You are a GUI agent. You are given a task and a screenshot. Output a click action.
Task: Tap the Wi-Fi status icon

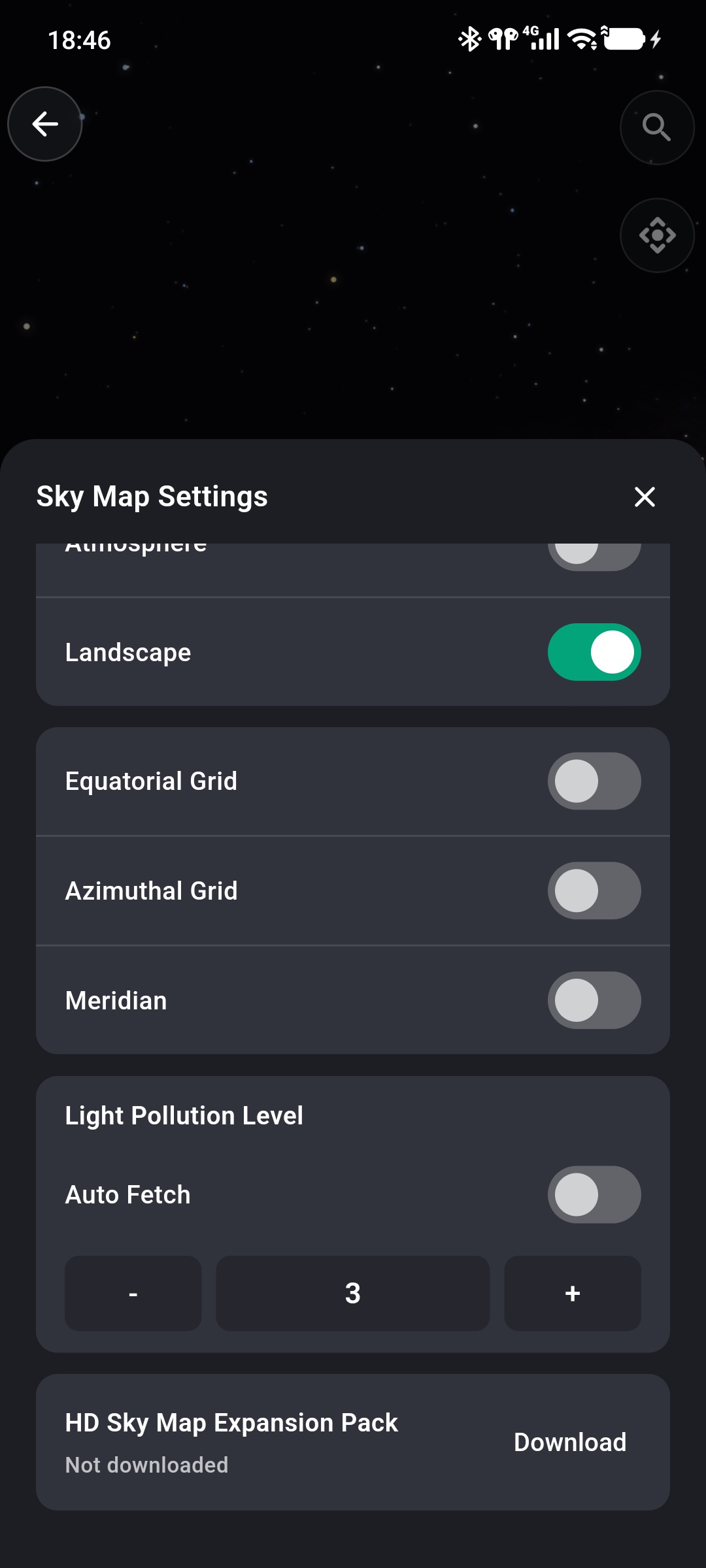click(582, 39)
